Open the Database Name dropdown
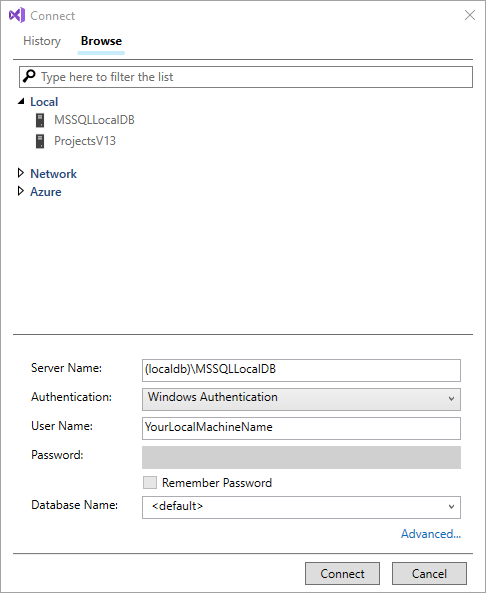The image size is (486, 593). pyautogui.click(x=301, y=507)
